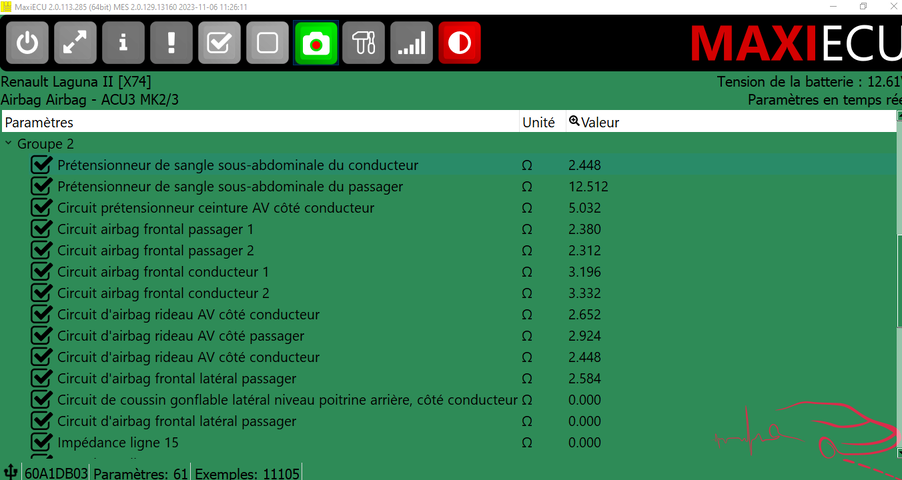This screenshot has height=480, width=902.
Task: Select row label Circuit d'airbag rideau AV côté passager
Action: click(x=181, y=336)
